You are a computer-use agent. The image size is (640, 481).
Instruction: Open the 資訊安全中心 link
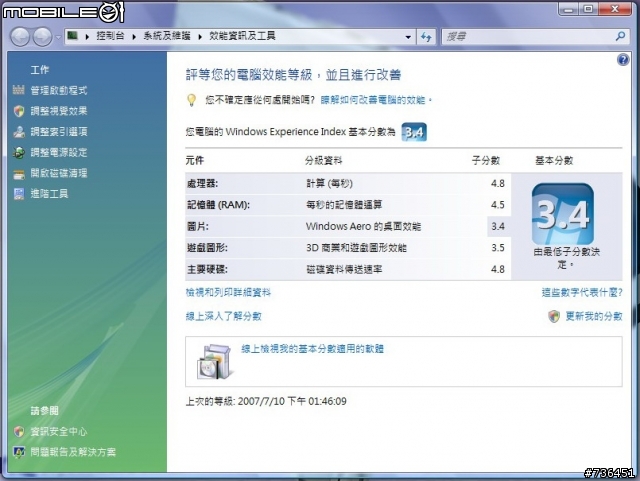point(59,431)
